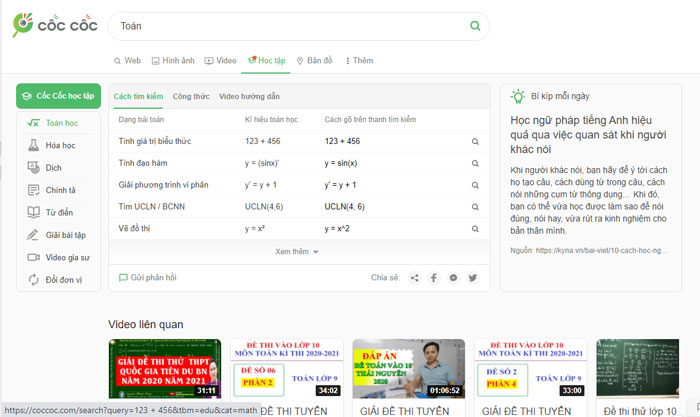This screenshot has height=417, width=700.
Task: Open the Bản đồ search tab
Action: [314, 61]
